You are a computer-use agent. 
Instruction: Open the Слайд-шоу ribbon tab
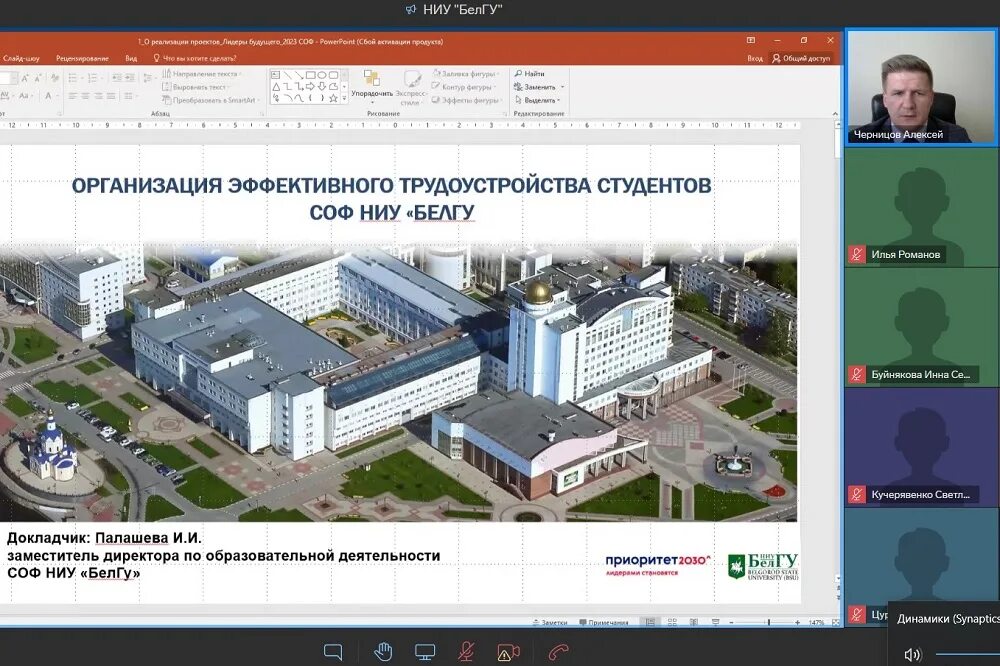[21, 58]
